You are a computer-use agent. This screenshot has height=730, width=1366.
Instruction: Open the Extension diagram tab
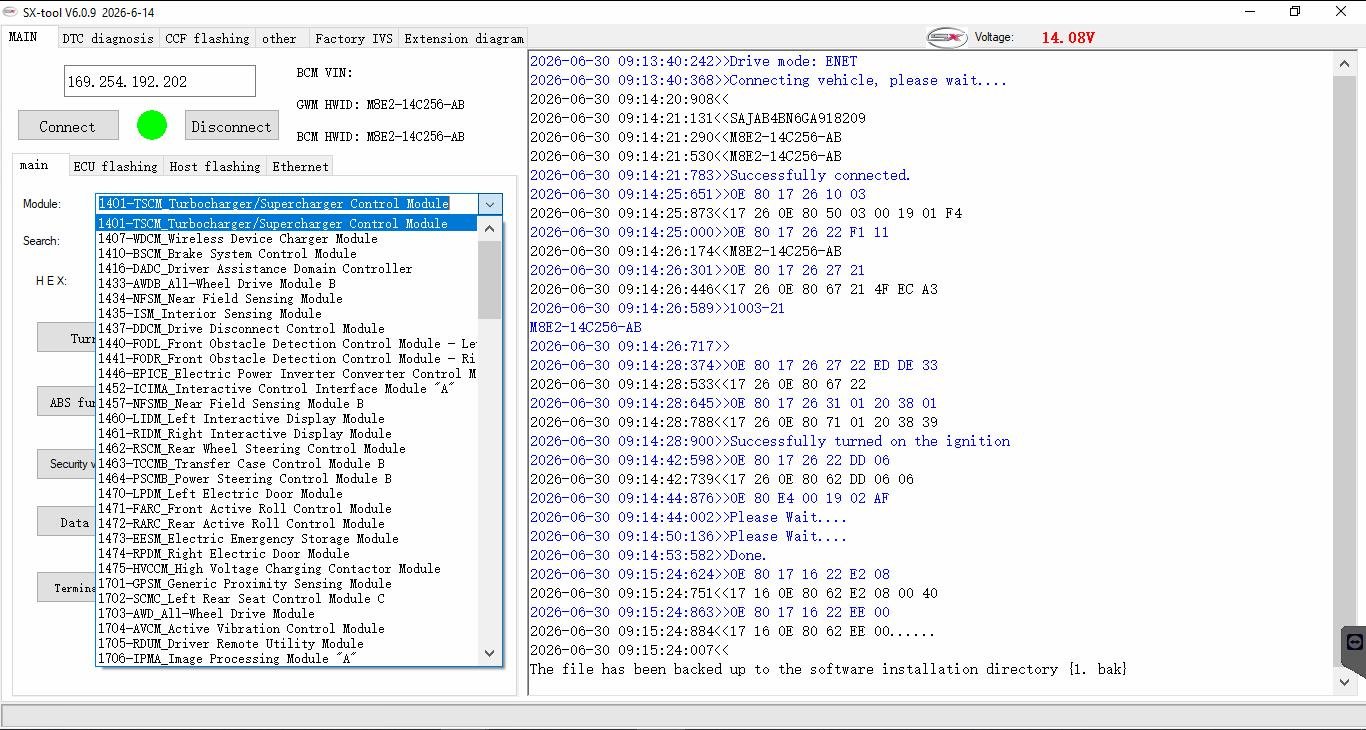(x=463, y=38)
